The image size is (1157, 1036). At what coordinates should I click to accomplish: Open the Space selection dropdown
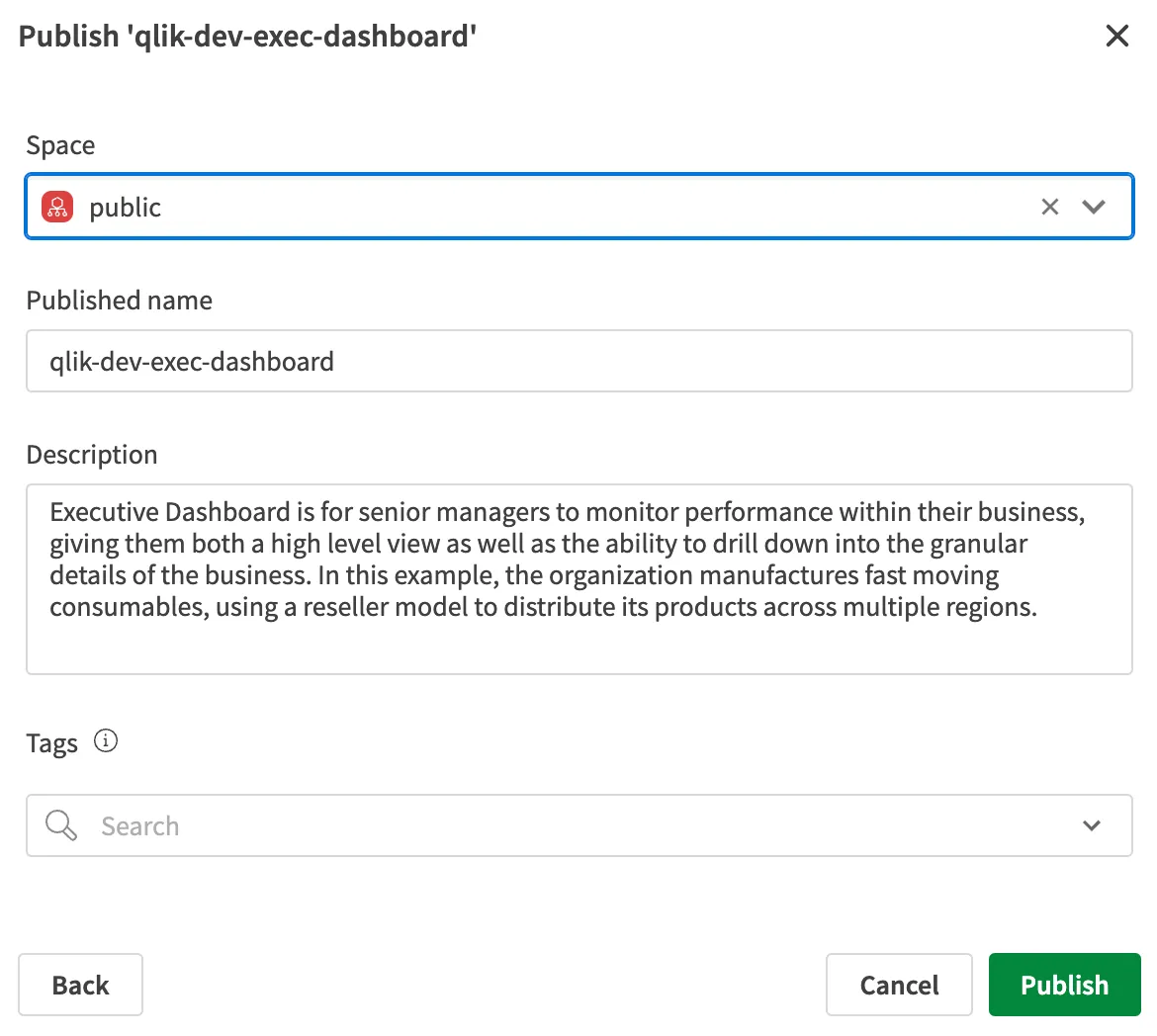pyautogui.click(x=1094, y=207)
